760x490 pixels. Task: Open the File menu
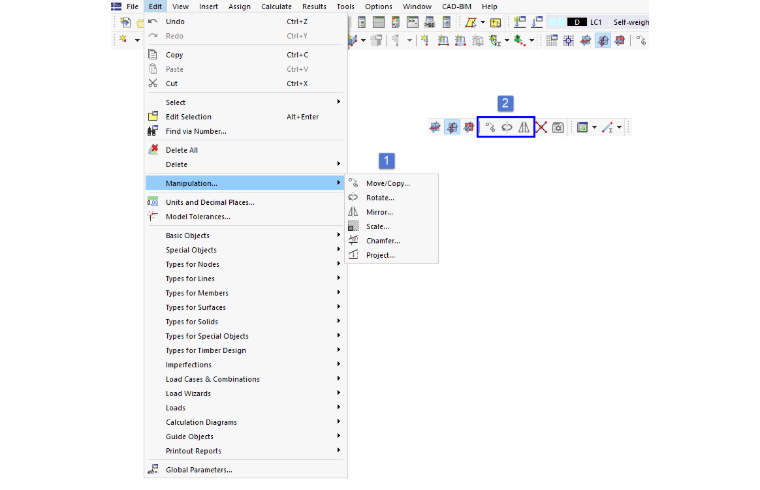(x=132, y=6)
